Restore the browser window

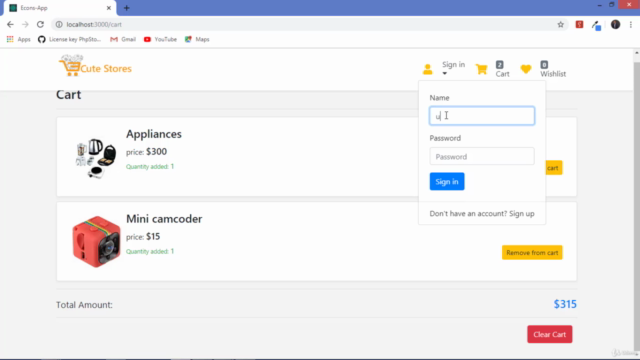point(611,5)
